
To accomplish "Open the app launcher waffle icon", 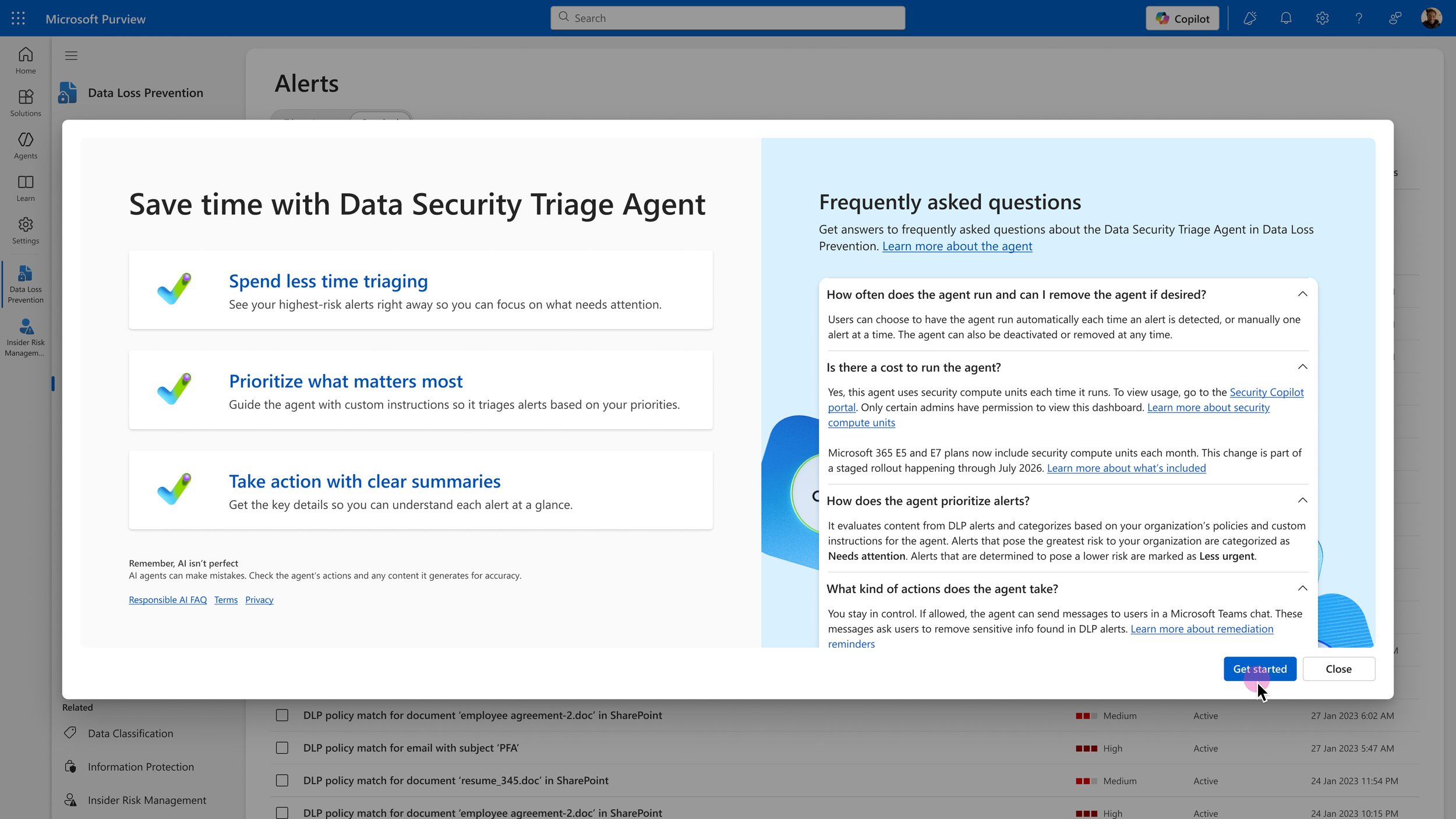I will (18, 19).
